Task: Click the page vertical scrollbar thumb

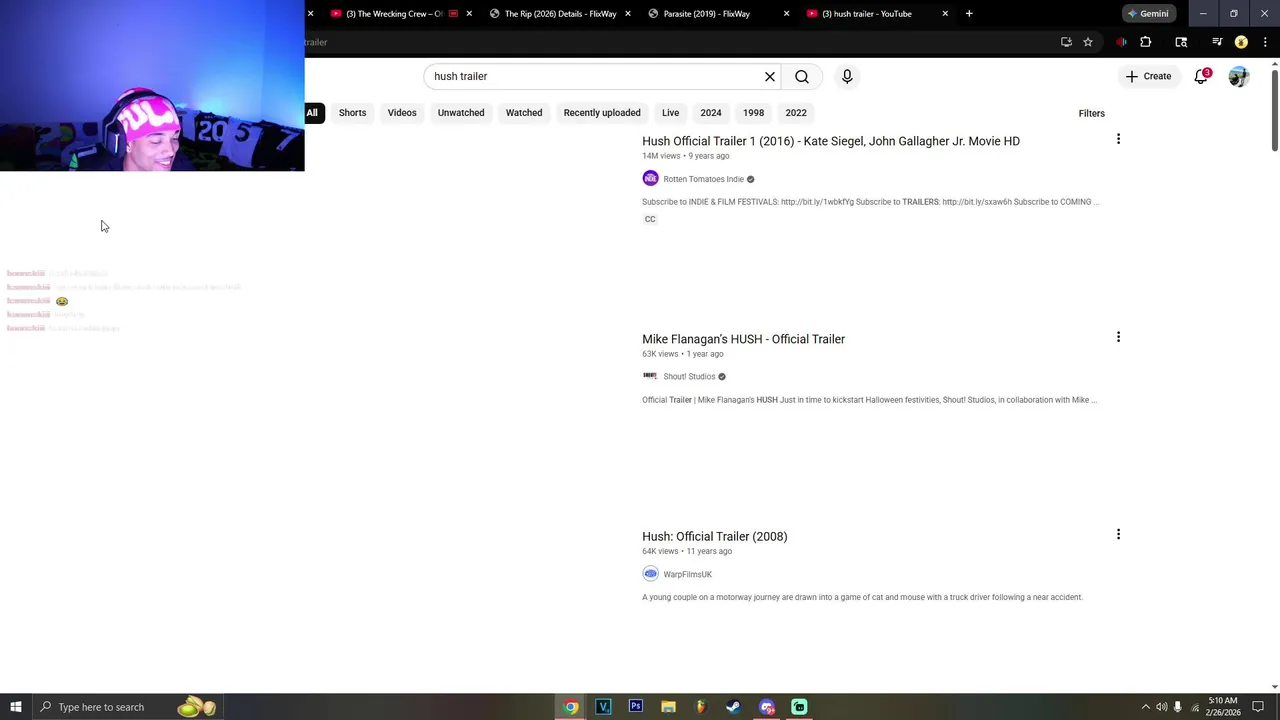Action: 1274,110
